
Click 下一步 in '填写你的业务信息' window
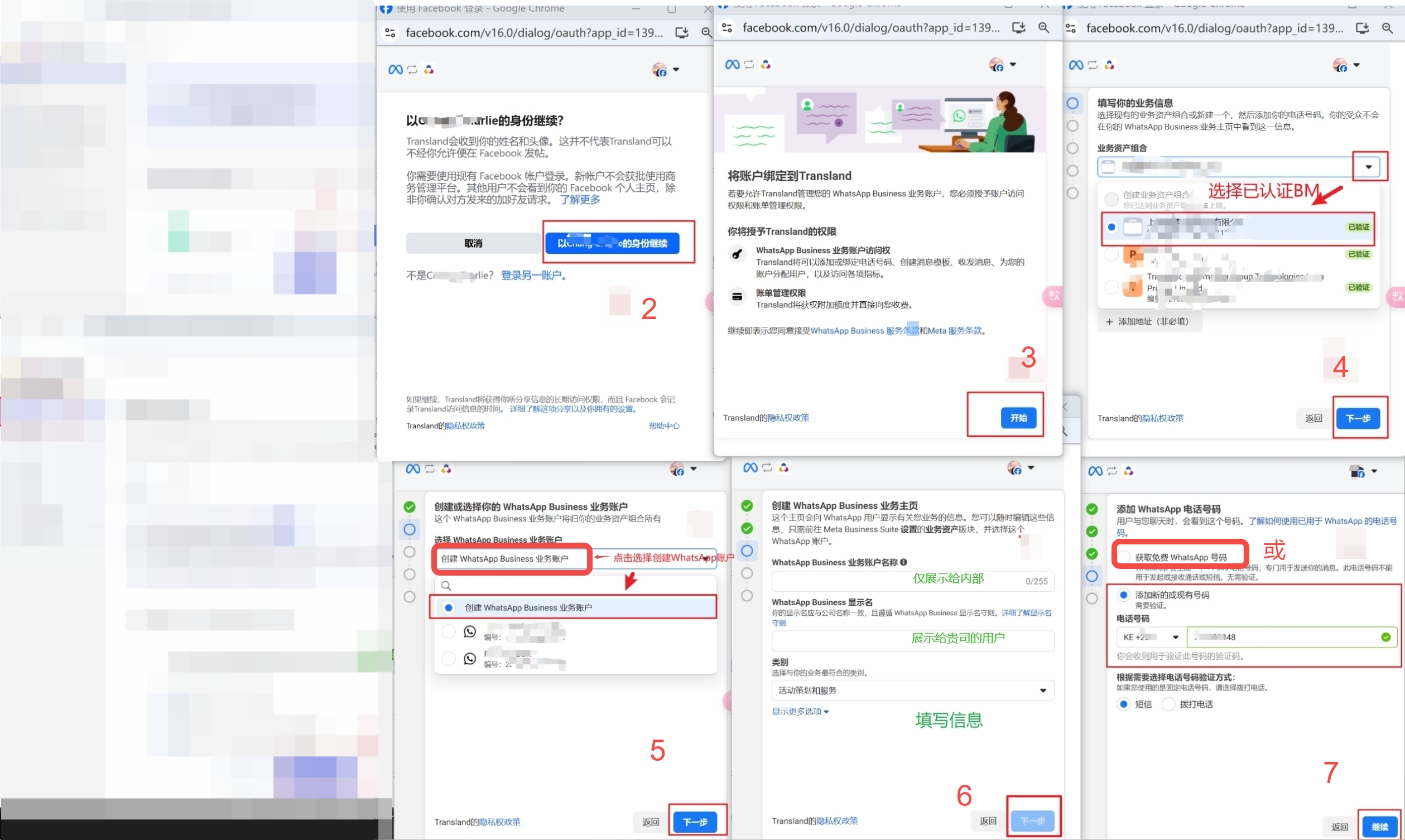(1358, 419)
